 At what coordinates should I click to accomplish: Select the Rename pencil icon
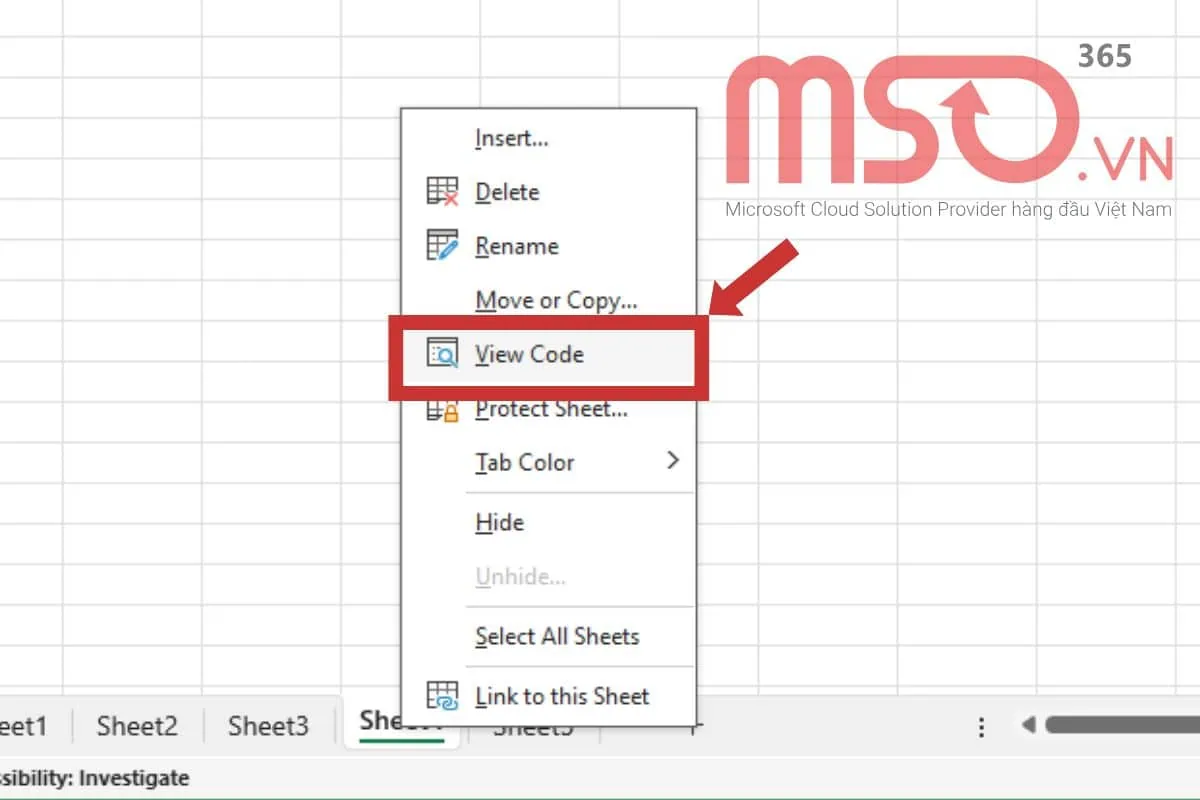[x=441, y=246]
